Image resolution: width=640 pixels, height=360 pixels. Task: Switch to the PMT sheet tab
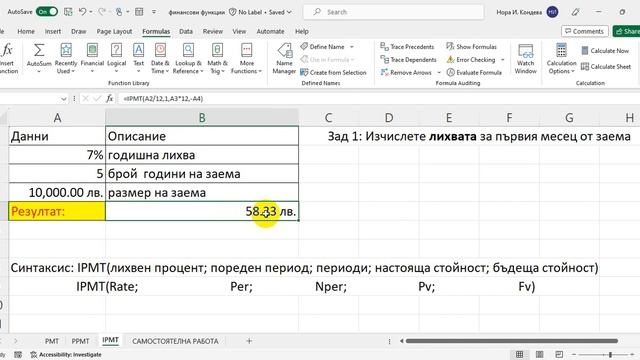tap(52, 341)
